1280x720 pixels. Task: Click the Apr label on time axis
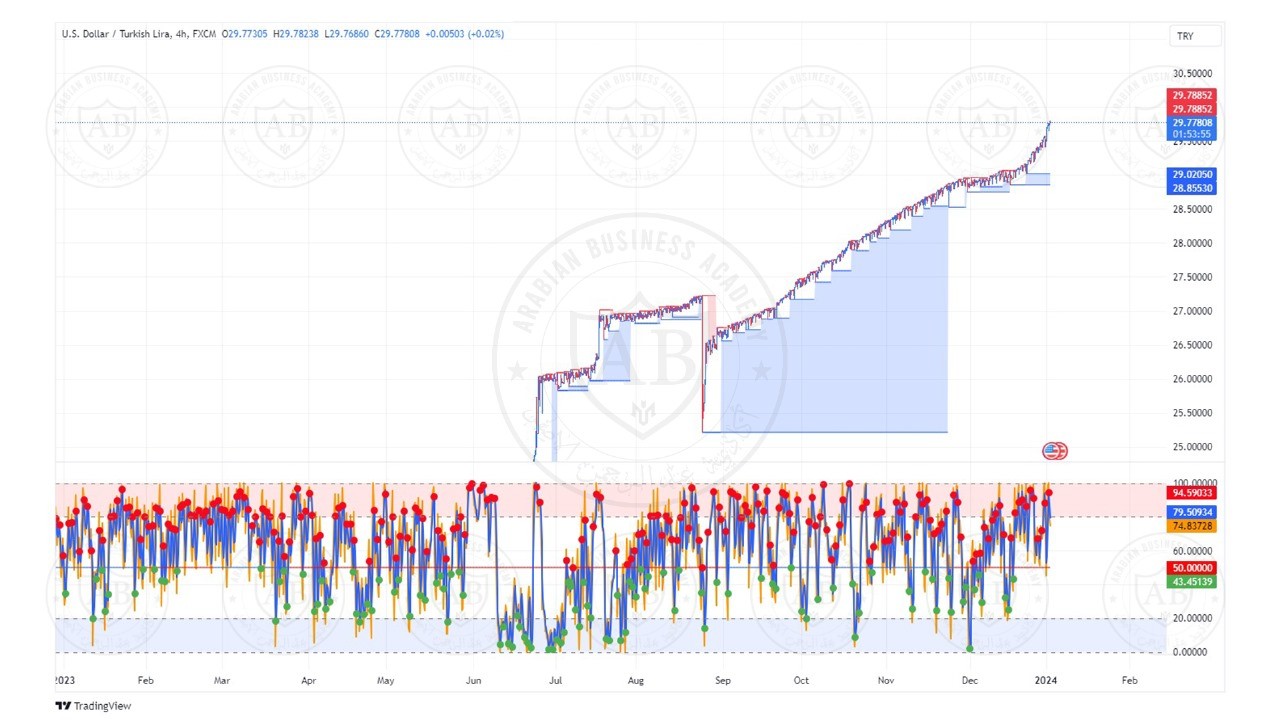pyautogui.click(x=308, y=680)
